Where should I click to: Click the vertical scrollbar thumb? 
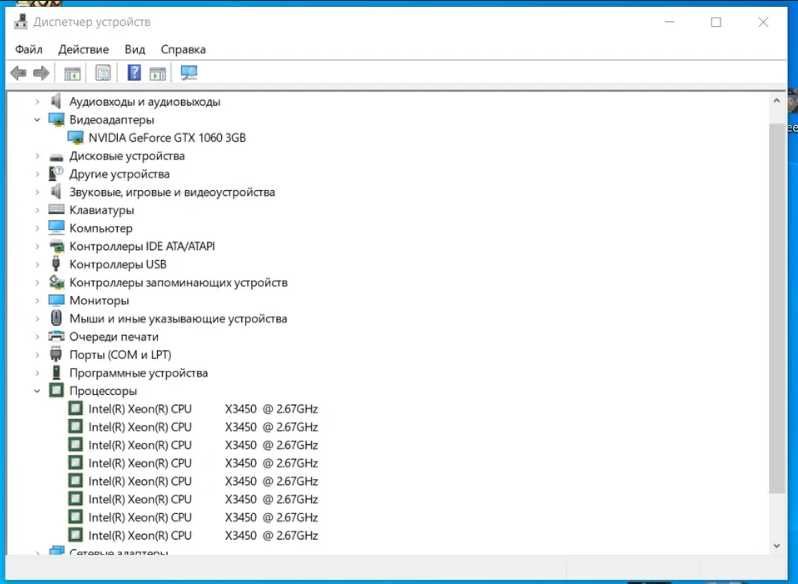click(x=777, y=308)
